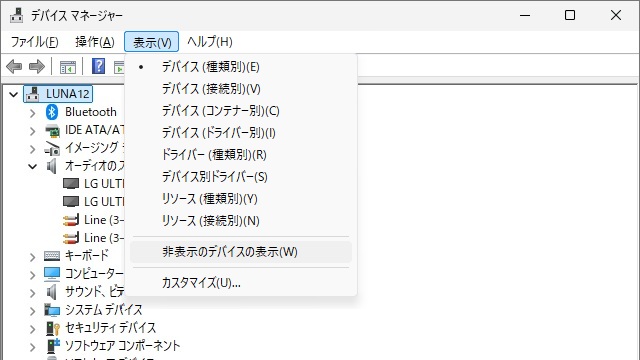Select ドライバー (種類別)(R) view option
Screen dimensions: 640x360
[x=241, y=155]
